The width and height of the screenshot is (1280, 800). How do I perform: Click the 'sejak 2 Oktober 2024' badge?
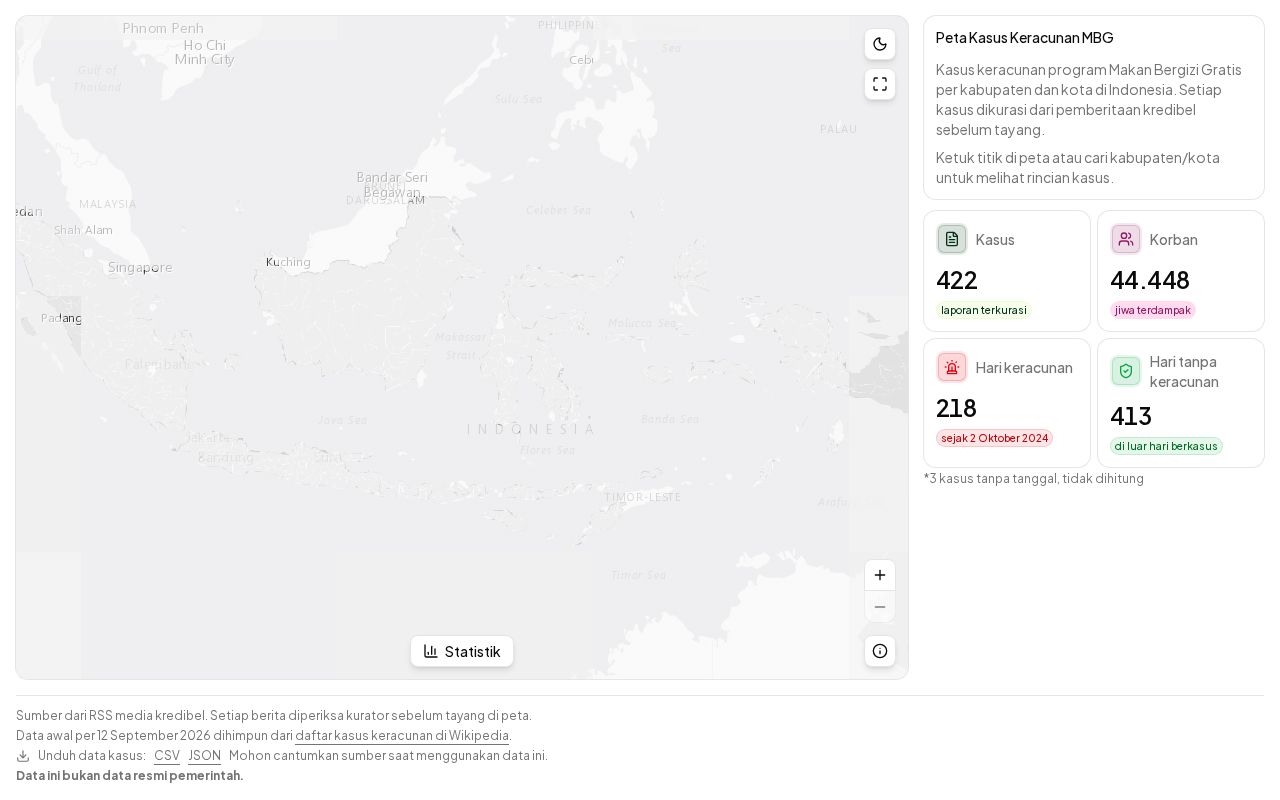click(x=994, y=438)
